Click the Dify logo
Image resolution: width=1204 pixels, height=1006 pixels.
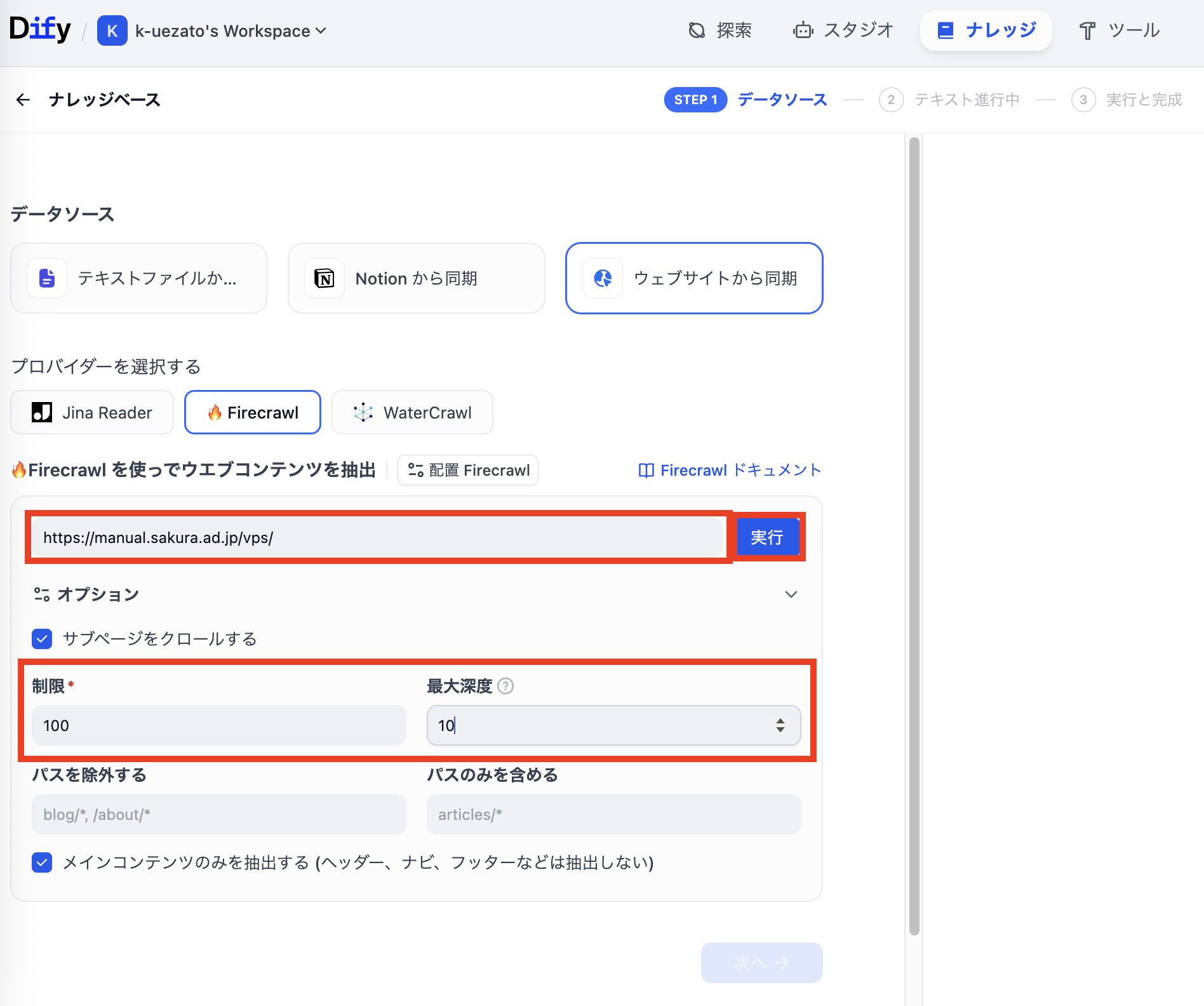(40, 29)
